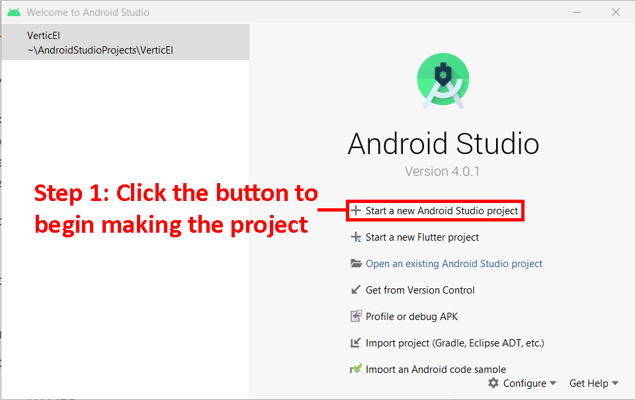
Task: Click the Import project icon
Action: tap(356, 343)
